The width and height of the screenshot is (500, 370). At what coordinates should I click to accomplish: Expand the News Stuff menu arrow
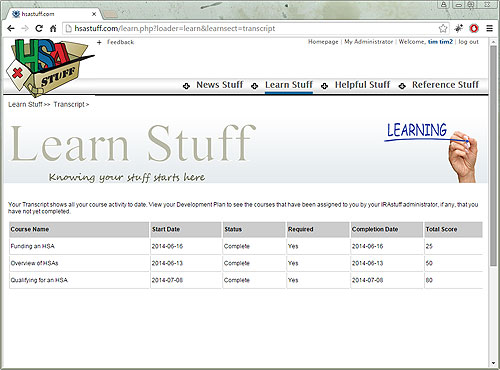coord(186,86)
